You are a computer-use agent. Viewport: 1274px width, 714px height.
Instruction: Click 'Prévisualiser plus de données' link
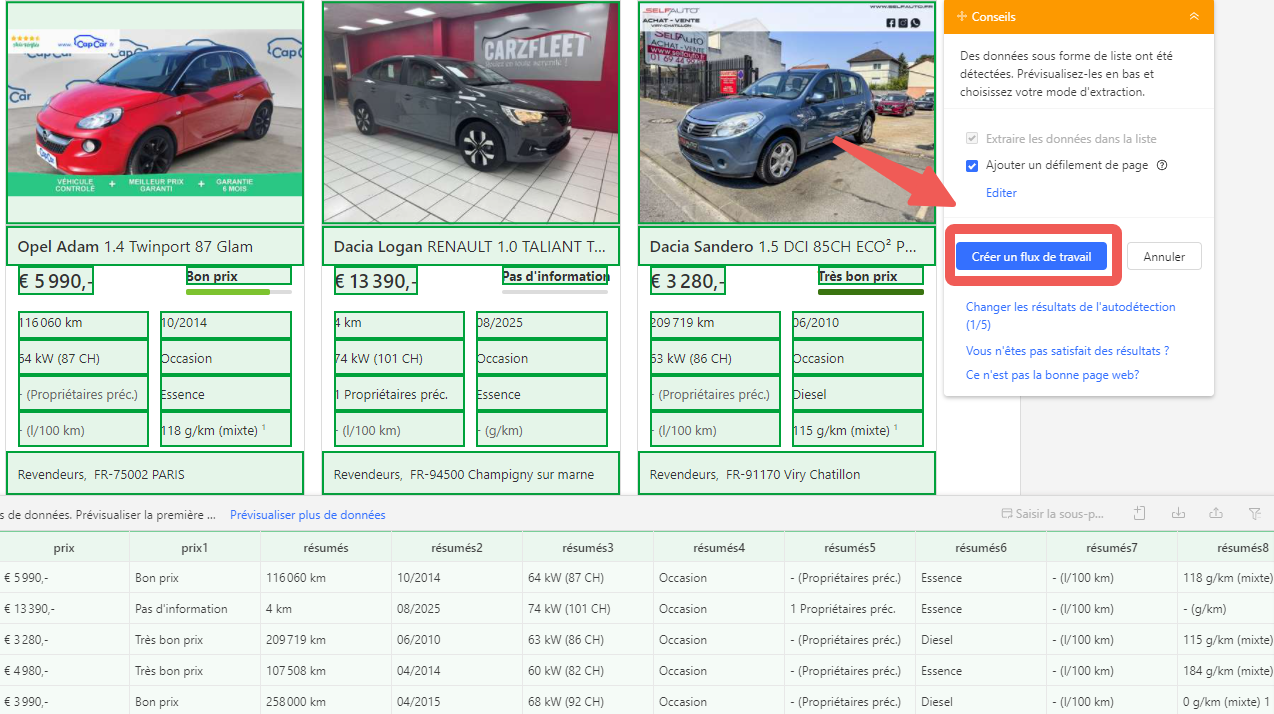307,515
